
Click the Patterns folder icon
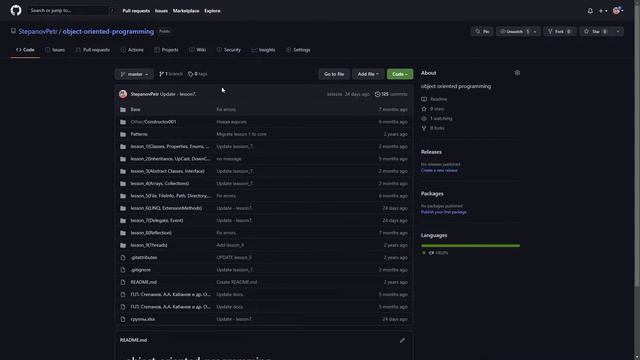(x=123, y=134)
